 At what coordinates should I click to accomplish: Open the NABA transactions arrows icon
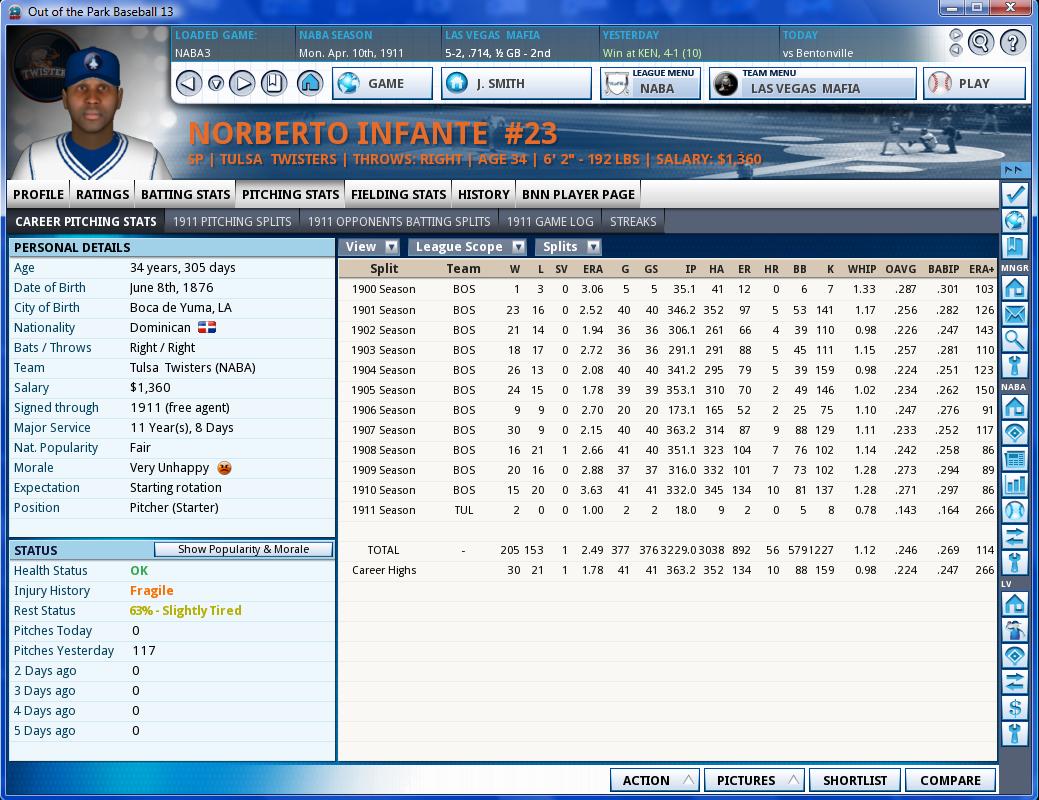(x=1014, y=536)
